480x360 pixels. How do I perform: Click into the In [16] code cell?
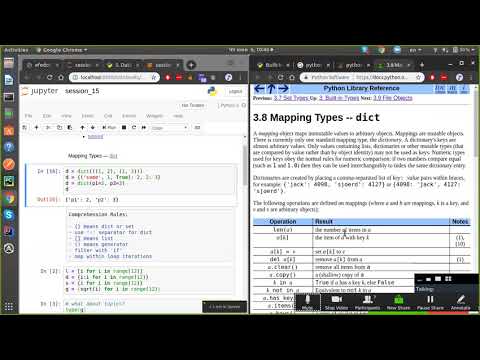(x=150, y=180)
